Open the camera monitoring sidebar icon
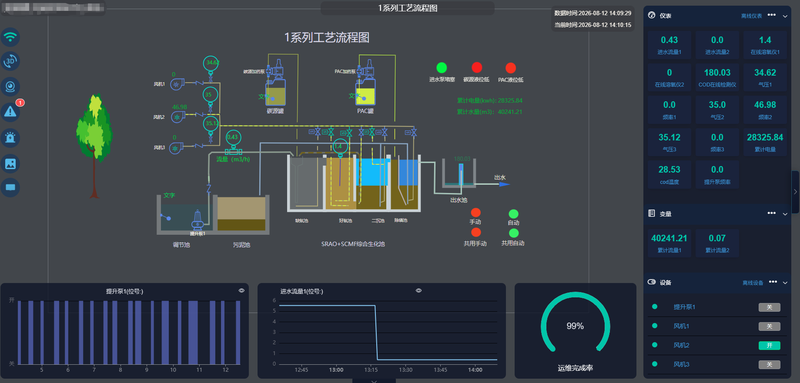The height and width of the screenshot is (383, 800). tap(10, 86)
